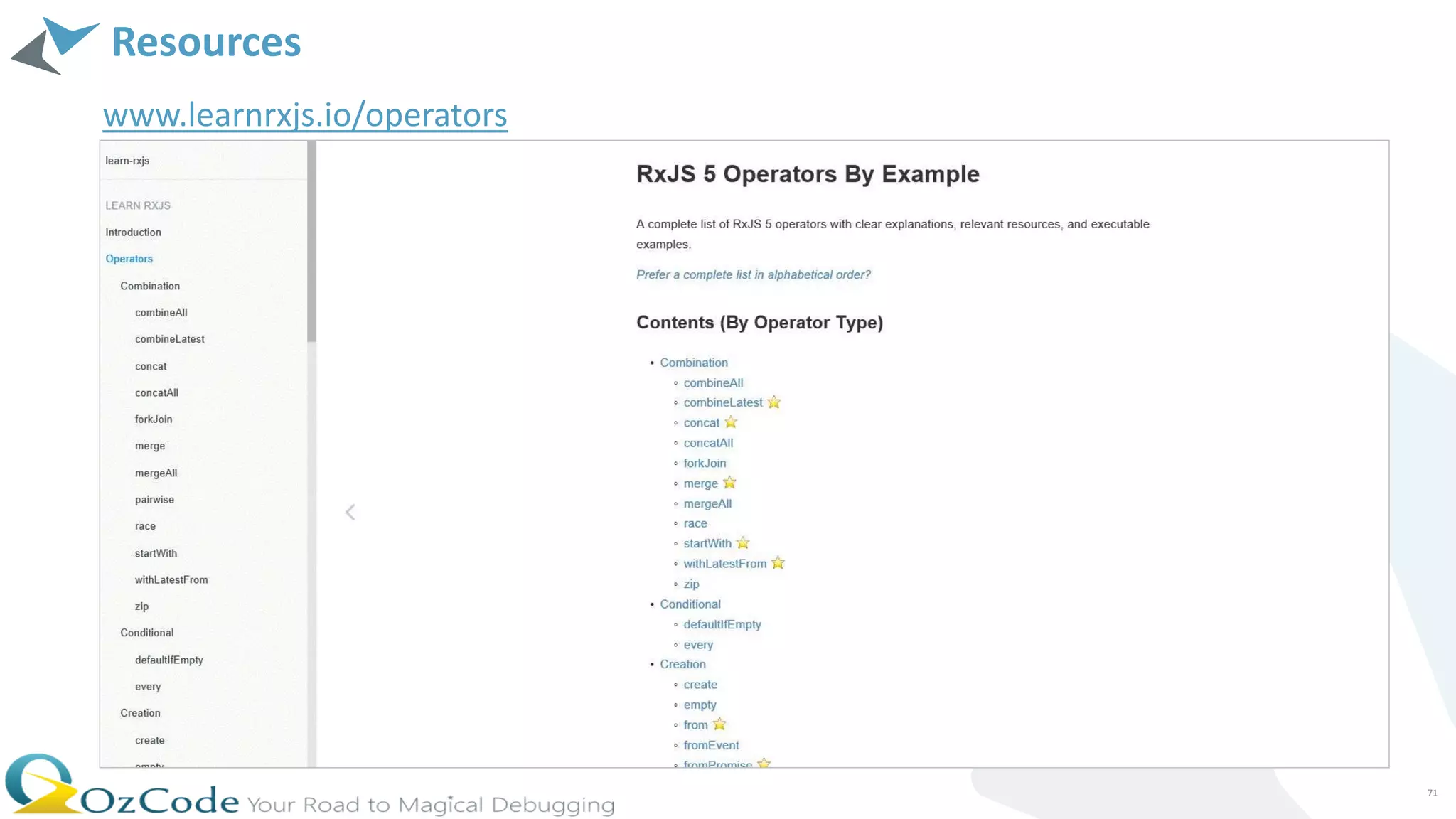Select Operators in the sidebar

click(129, 259)
